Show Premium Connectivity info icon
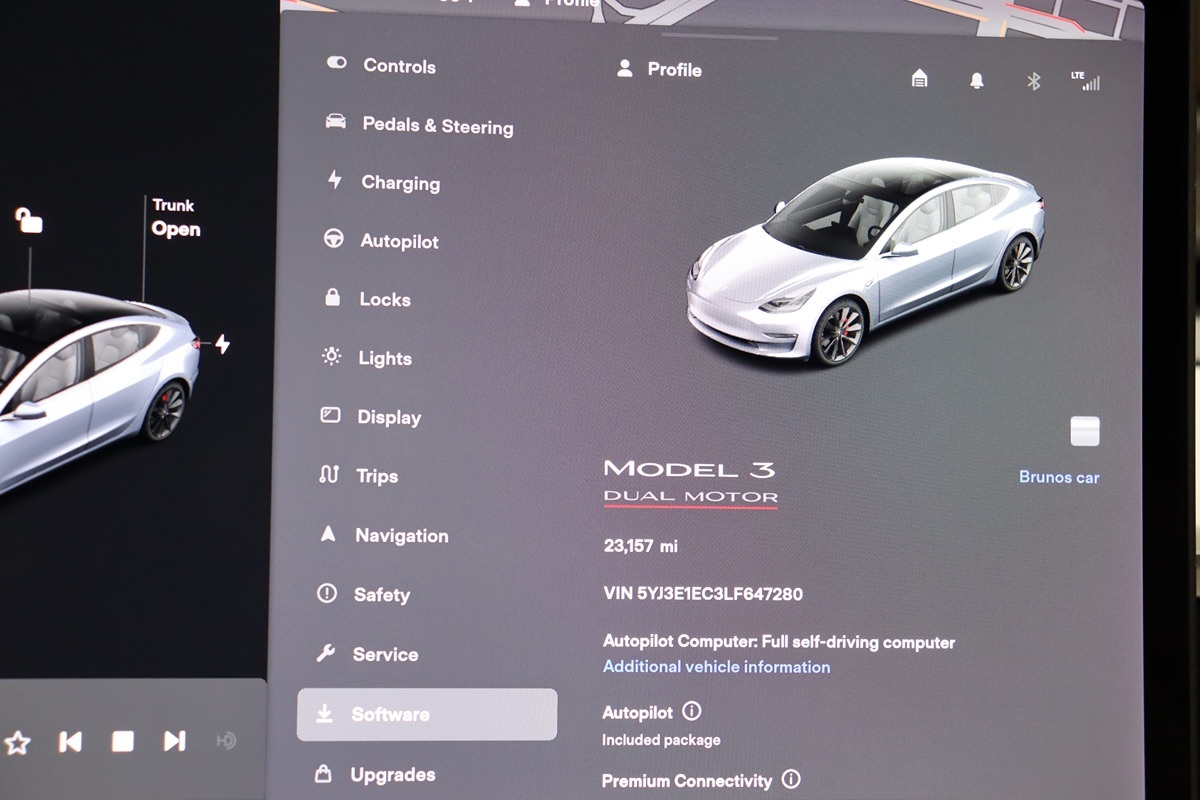The width and height of the screenshot is (1200, 800). pos(791,779)
